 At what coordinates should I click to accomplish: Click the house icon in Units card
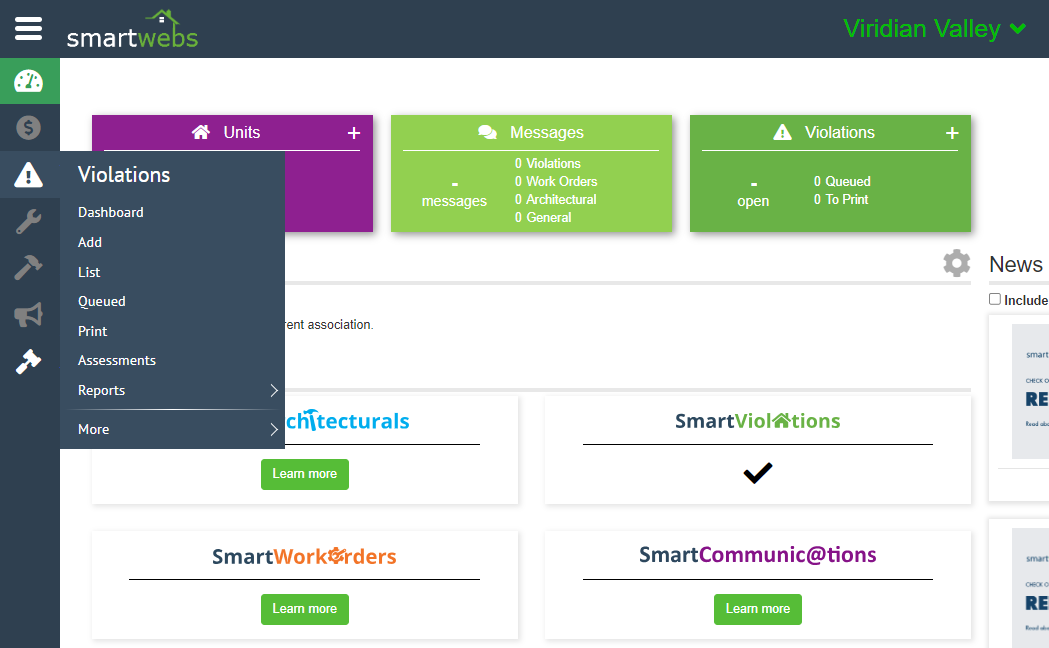coord(201,132)
